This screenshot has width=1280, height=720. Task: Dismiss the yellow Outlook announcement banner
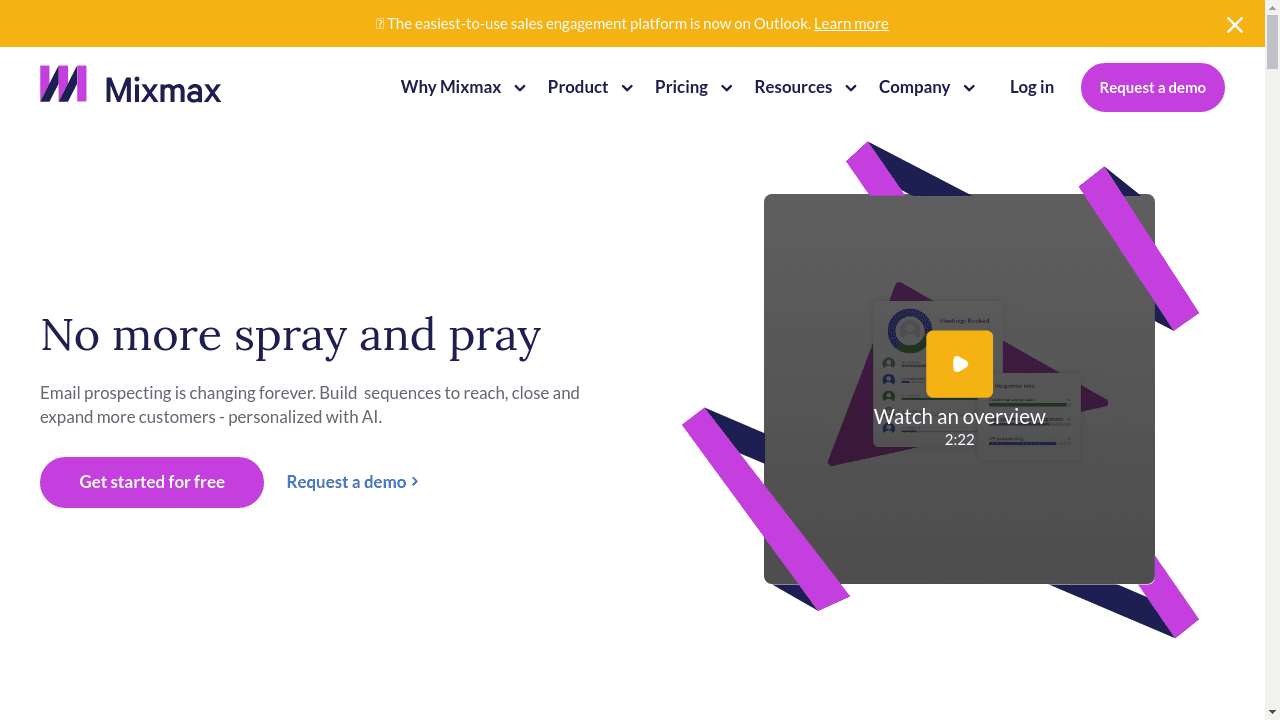pos(1235,25)
